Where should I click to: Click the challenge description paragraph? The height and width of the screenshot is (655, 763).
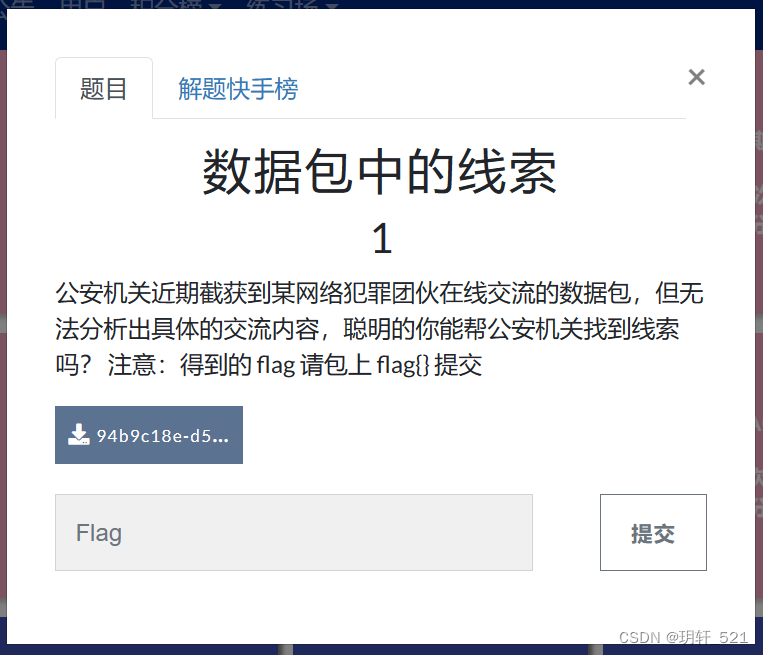point(380,329)
